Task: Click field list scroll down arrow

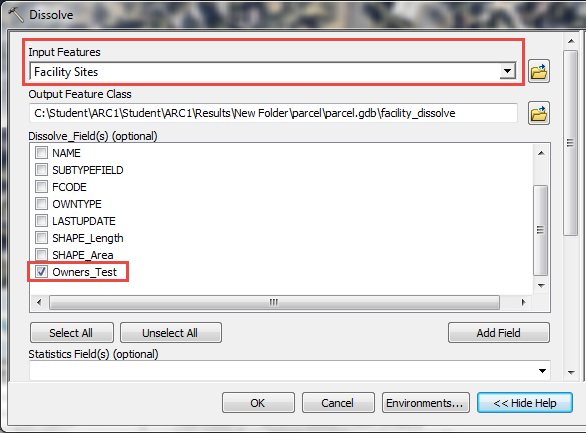Action: click(541, 286)
